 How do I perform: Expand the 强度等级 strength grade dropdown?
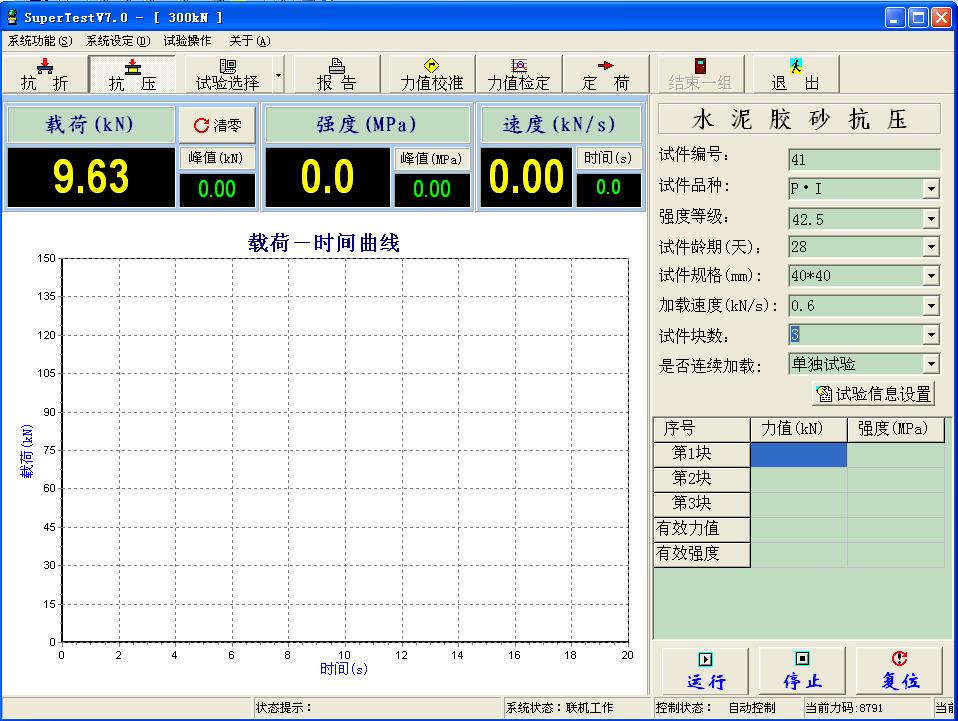[930, 218]
